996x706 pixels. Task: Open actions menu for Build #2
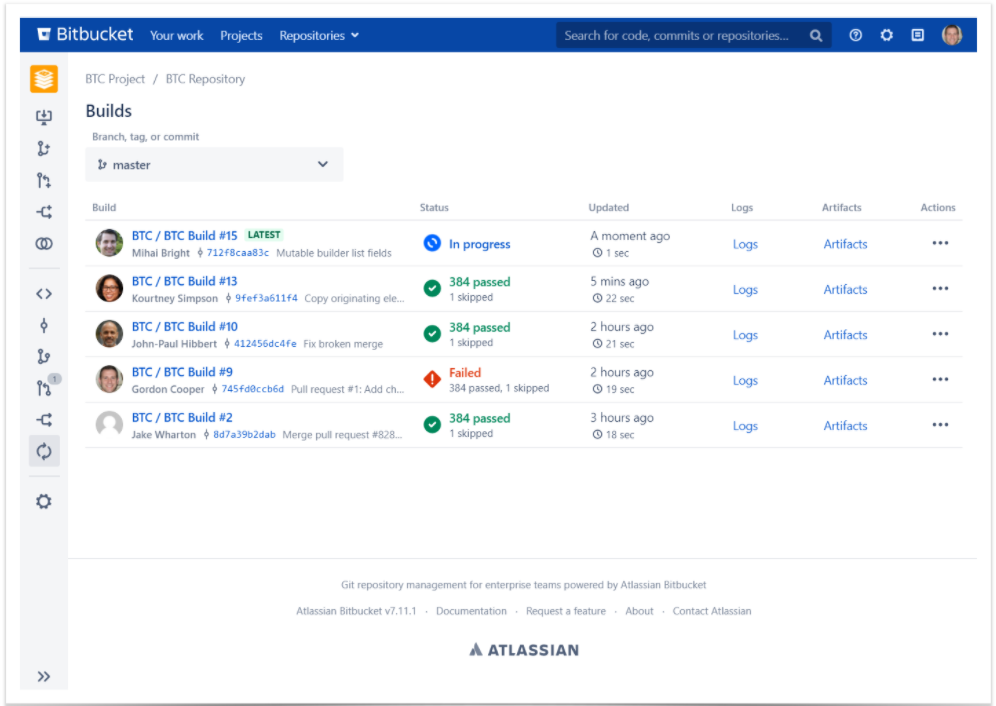(x=940, y=425)
